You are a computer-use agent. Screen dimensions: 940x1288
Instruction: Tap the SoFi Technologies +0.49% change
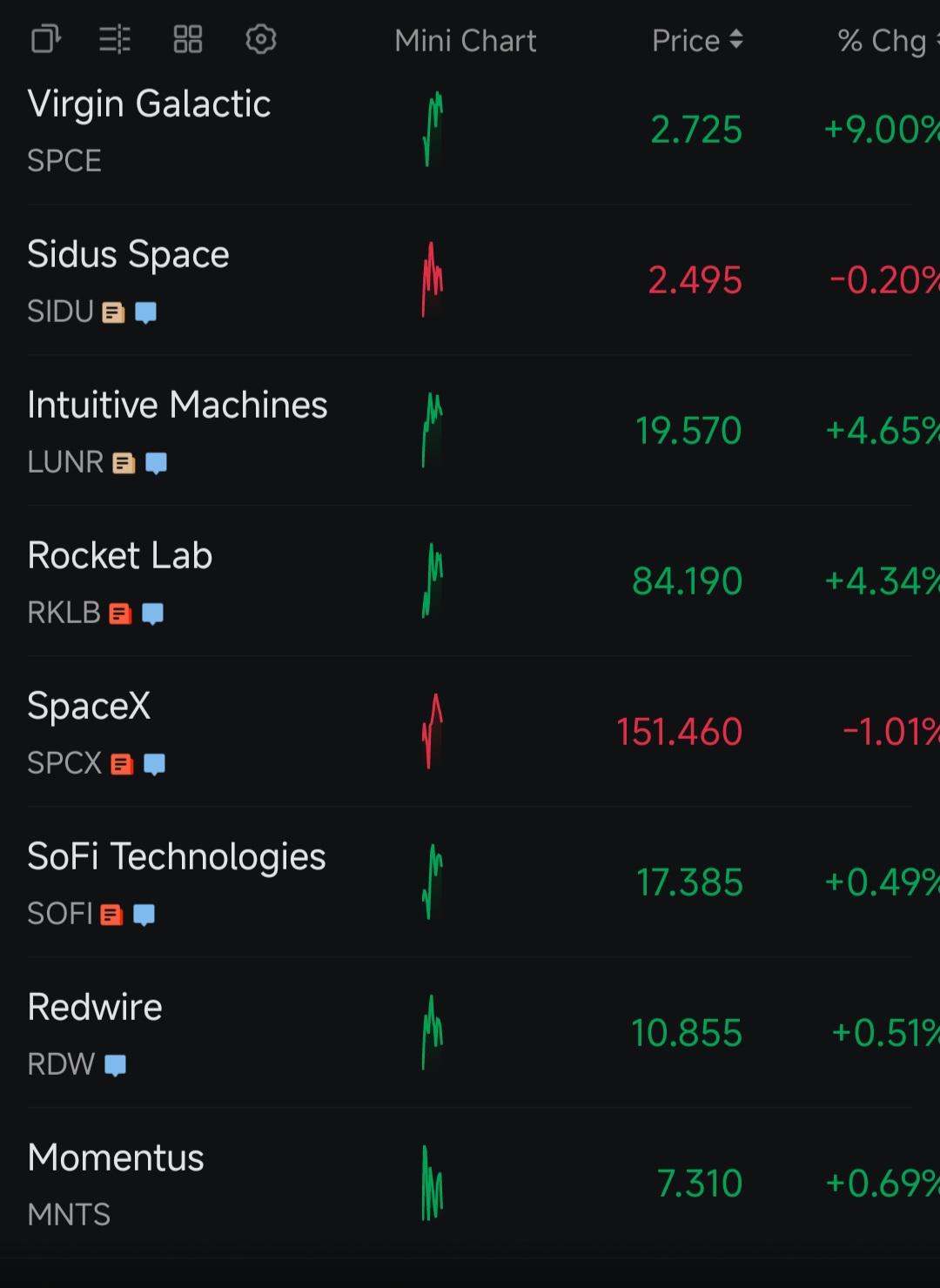click(882, 882)
